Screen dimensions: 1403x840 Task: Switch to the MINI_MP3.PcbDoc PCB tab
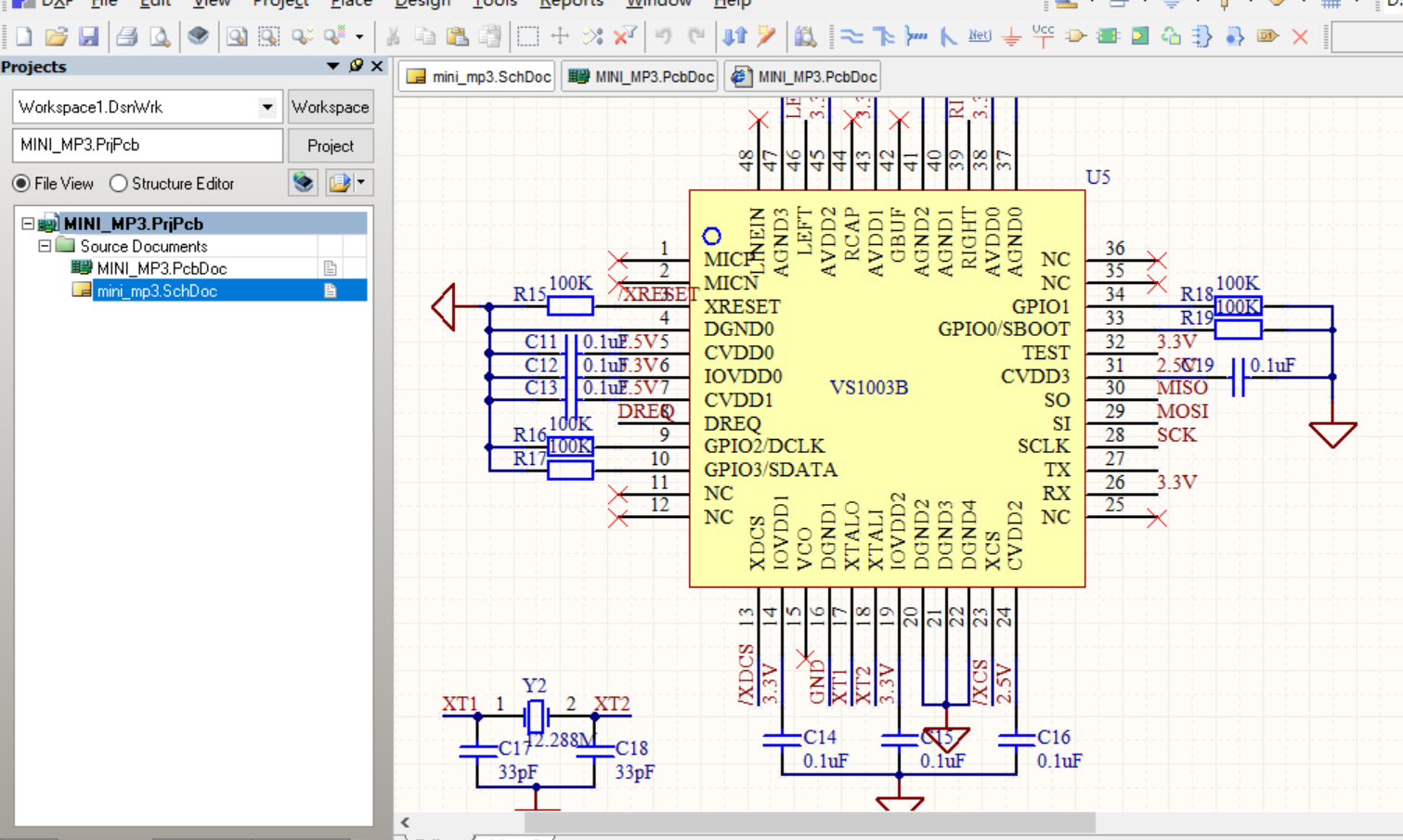pos(642,77)
